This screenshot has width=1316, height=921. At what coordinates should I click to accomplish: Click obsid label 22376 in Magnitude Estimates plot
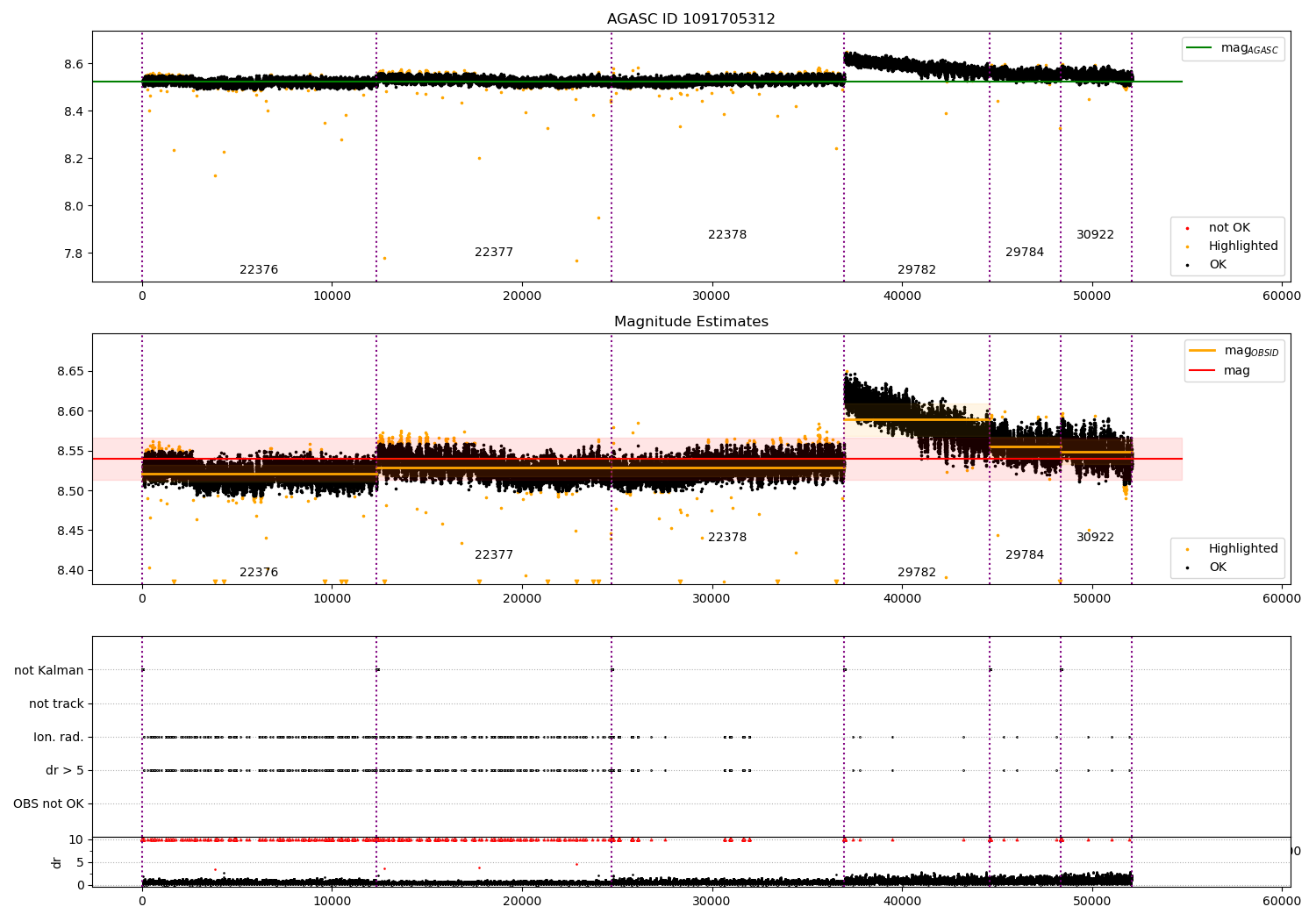click(259, 573)
